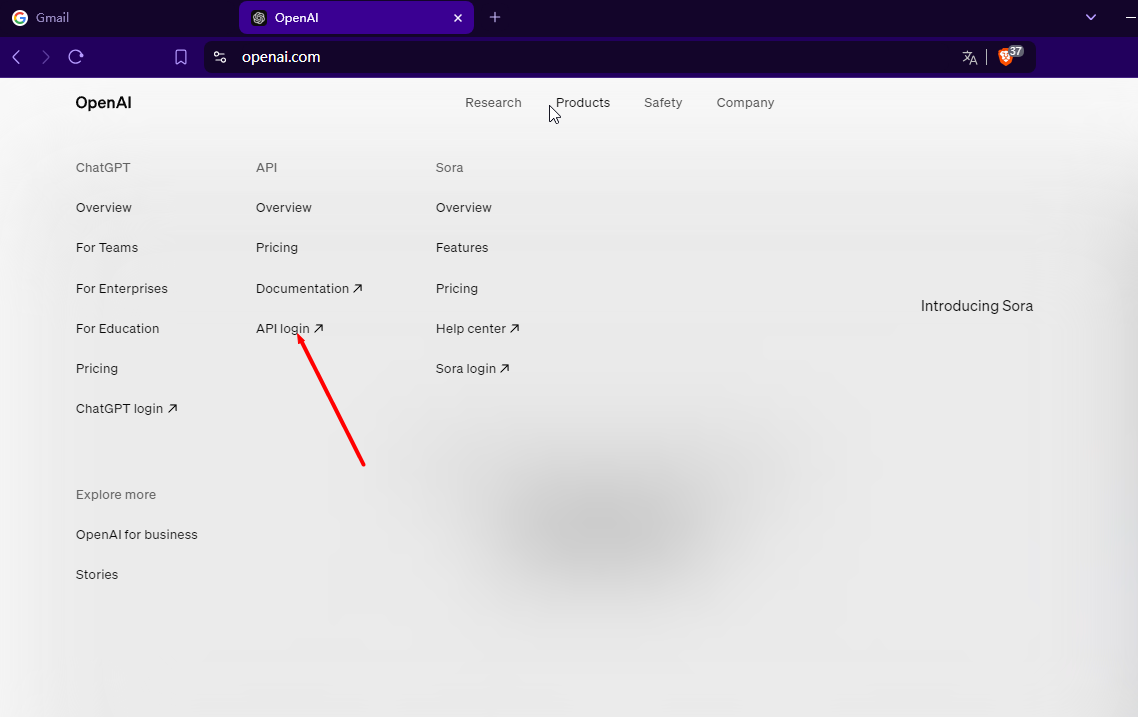Viewport: 1138px width, 717px height.
Task: Open the Stories link
Action: pos(97,574)
